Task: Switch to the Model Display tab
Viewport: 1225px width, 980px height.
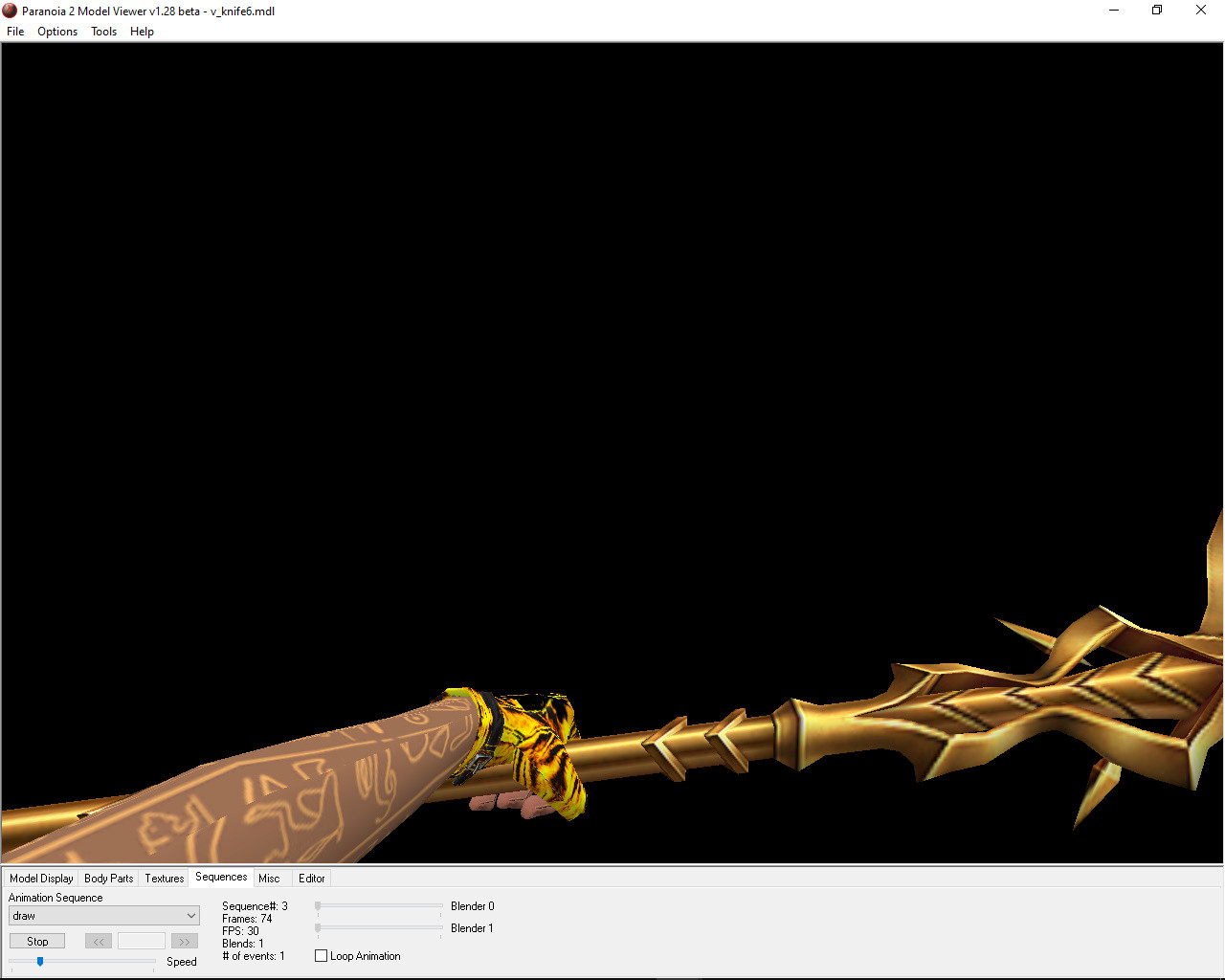Action: pyautogui.click(x=41, y=879)
